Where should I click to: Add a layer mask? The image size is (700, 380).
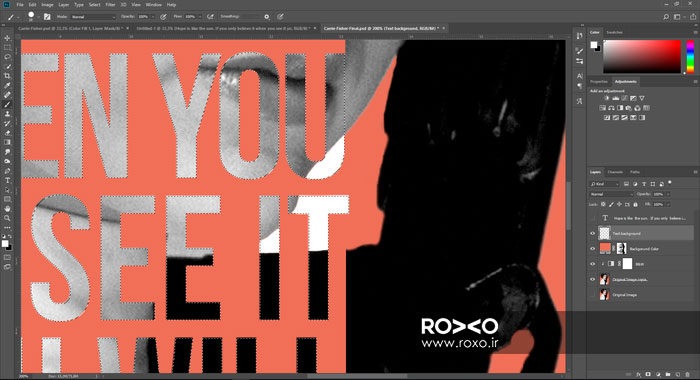coord(648,374)
